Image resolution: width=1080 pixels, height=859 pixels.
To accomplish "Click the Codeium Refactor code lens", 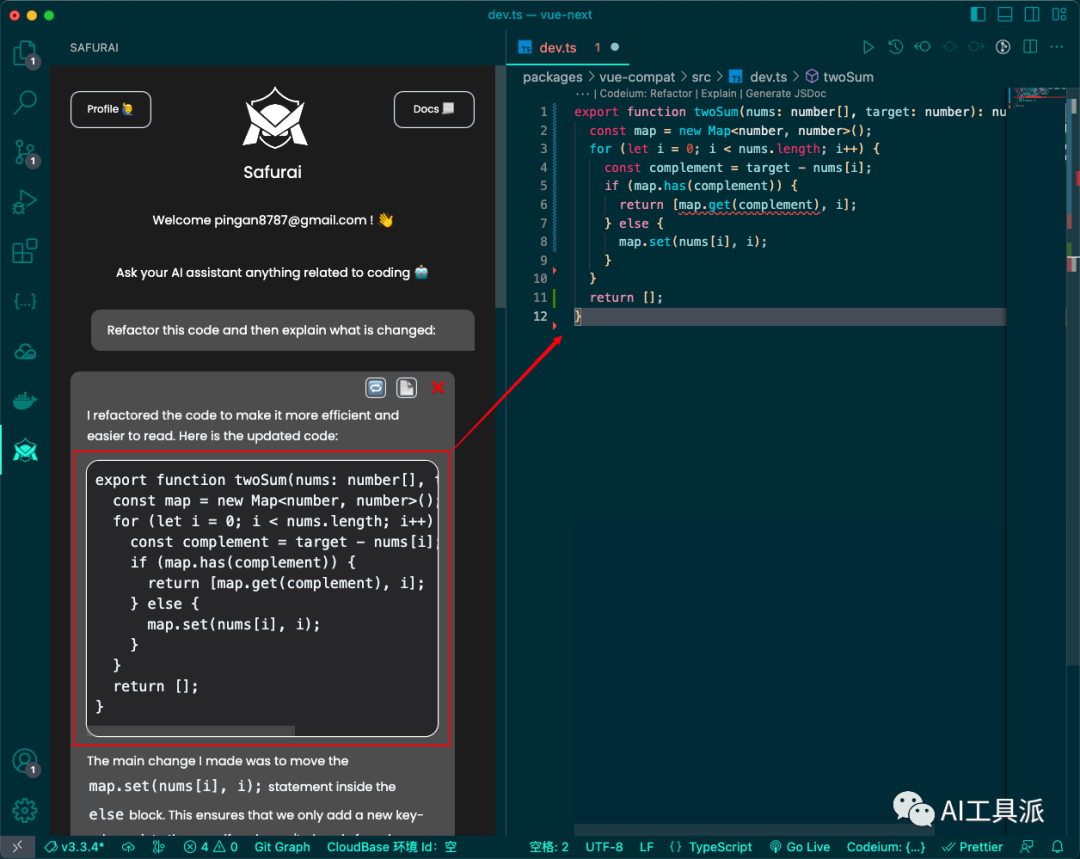I will (646, 94).
